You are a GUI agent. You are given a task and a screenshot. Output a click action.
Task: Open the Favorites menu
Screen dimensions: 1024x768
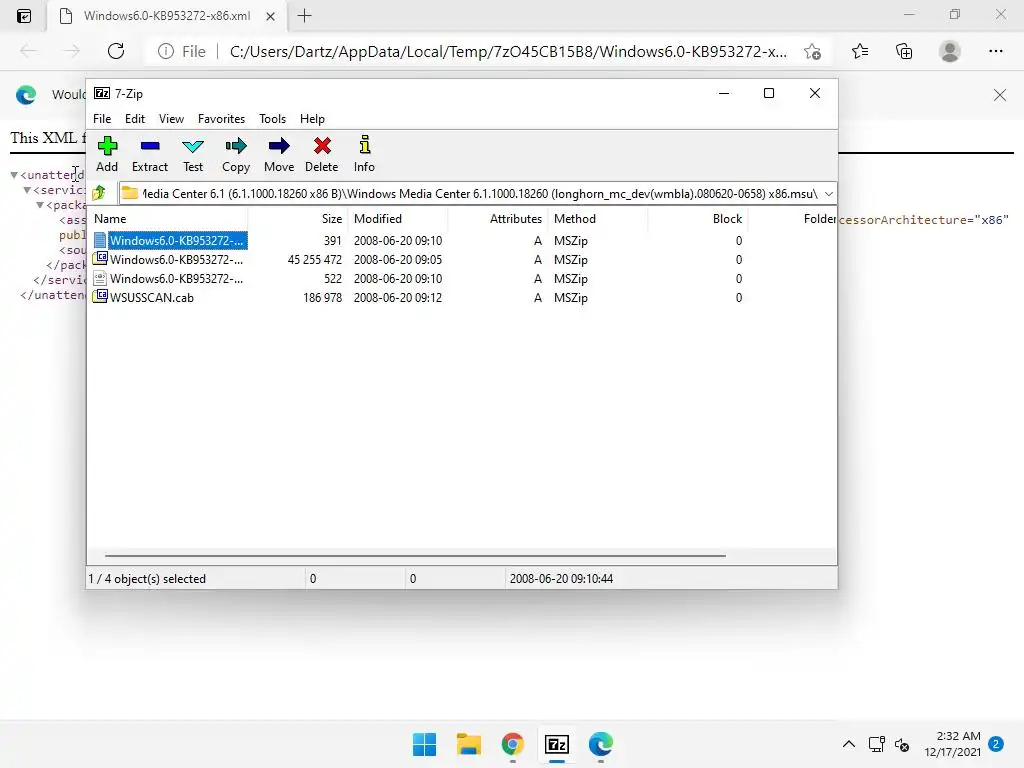(x=221, y=119)
